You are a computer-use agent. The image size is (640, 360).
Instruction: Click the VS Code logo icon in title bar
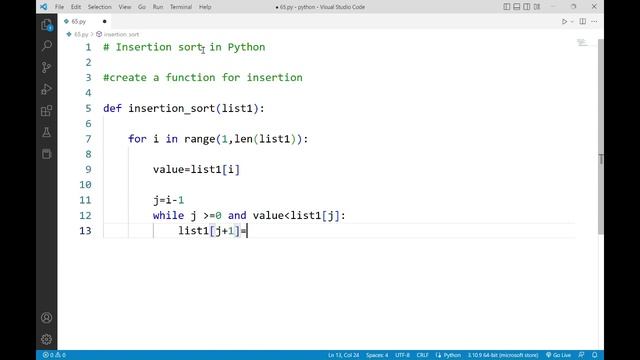44,7
